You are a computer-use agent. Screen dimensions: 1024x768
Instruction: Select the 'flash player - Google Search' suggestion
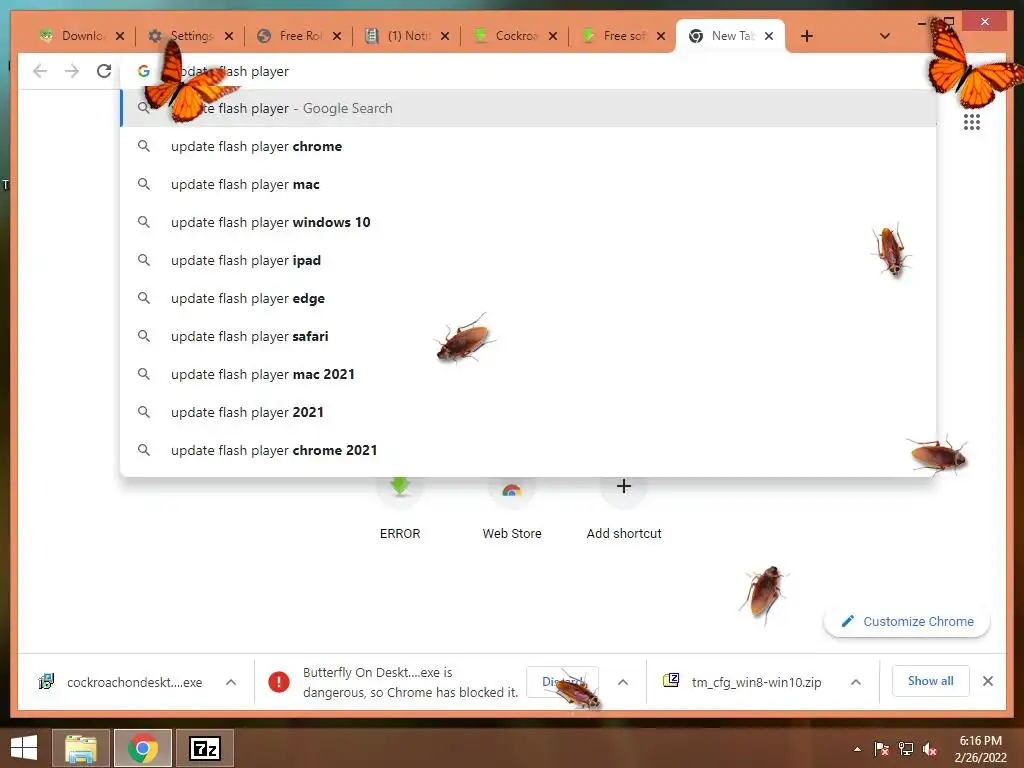tap(528, 108)
